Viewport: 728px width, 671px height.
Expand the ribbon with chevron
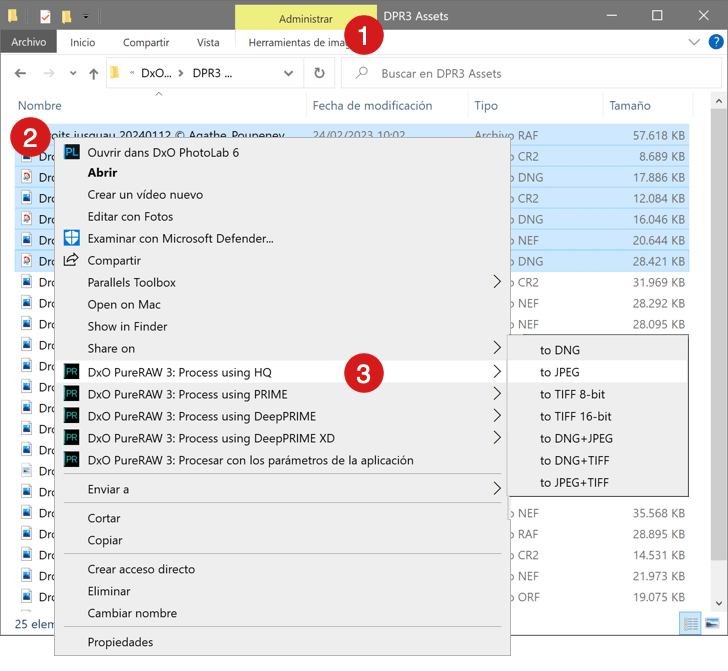pos(694,42)
